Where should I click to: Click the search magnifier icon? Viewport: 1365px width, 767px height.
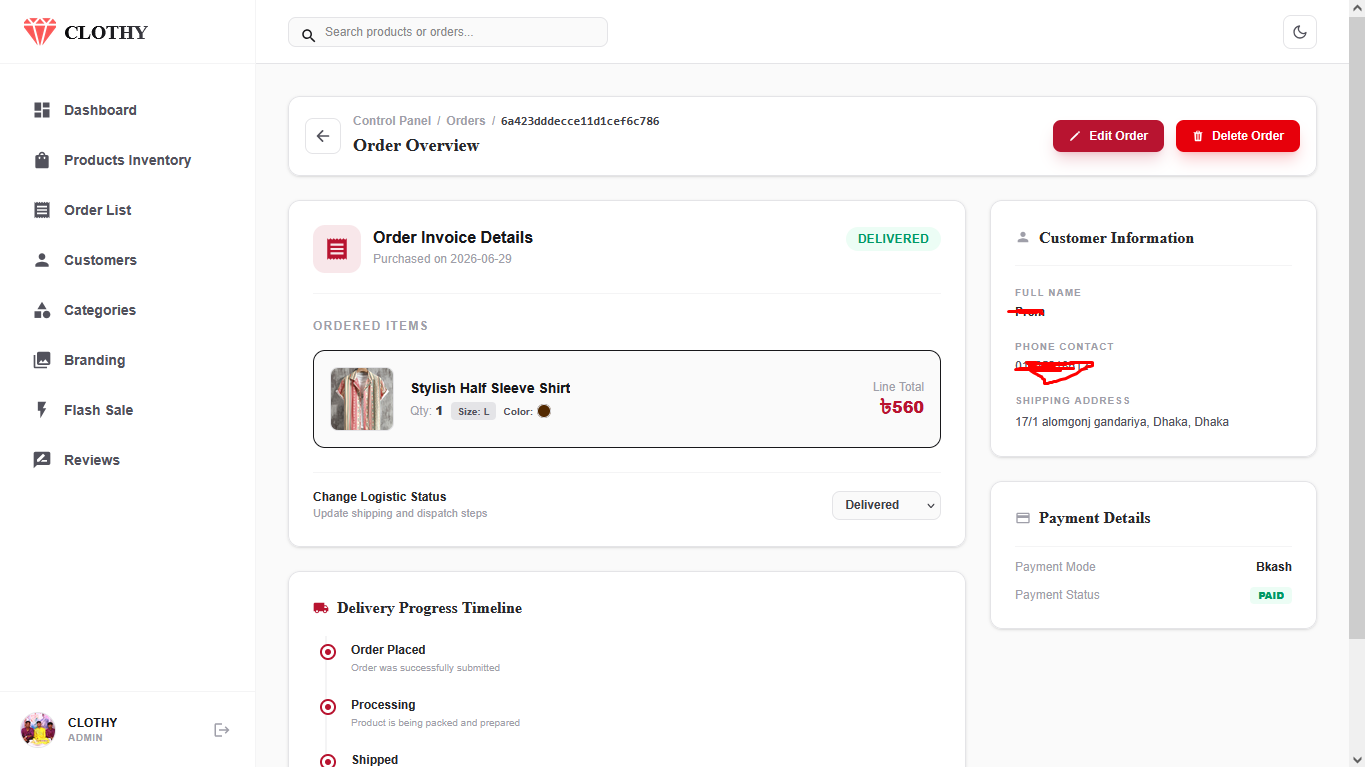(309, 34)
